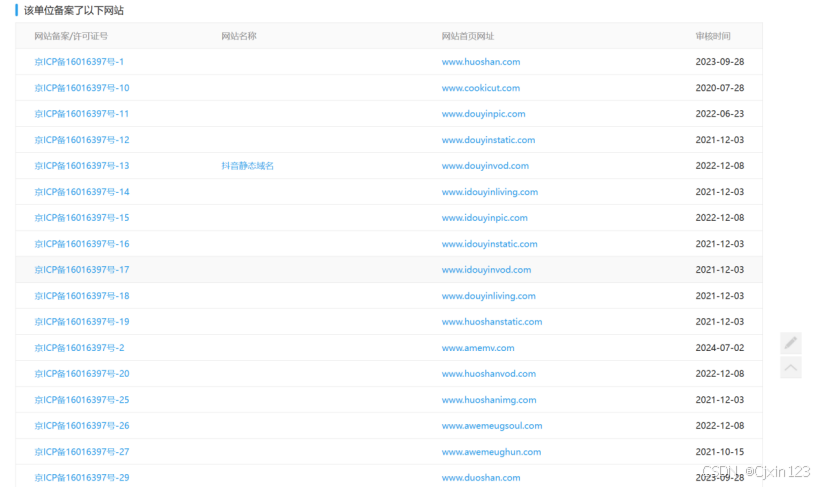Image resolution: width=830 pixels, height=487 pixels.
Task: Open license 京ICP备16016397号-11
Action: click(82, 114)
